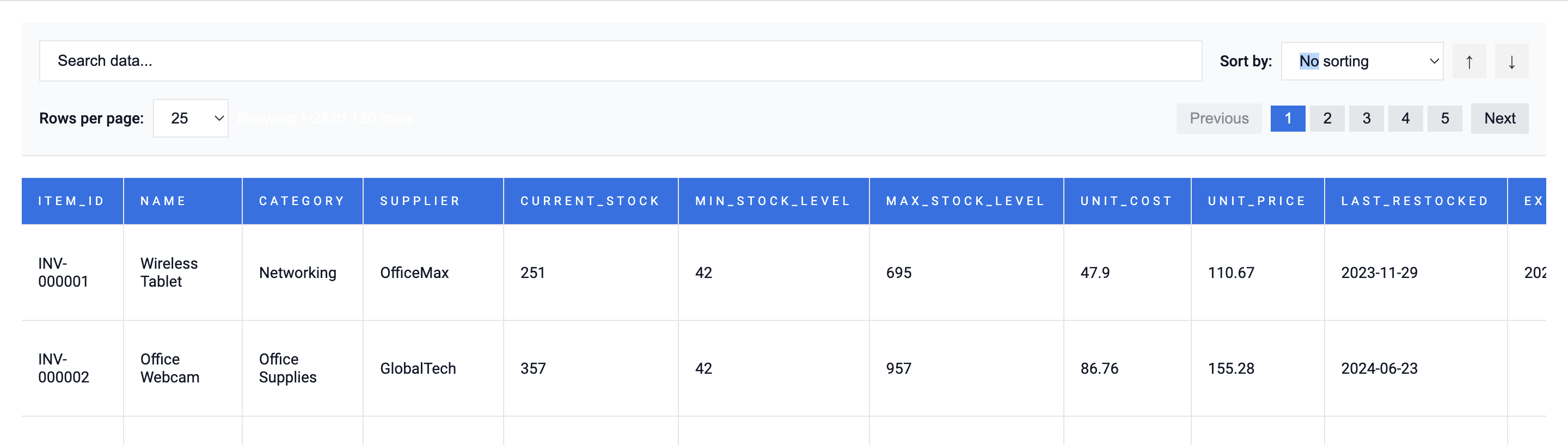Viewport: 1568px width, 445px height.
Task: Click the Search data input field
Action: [620, 61]
